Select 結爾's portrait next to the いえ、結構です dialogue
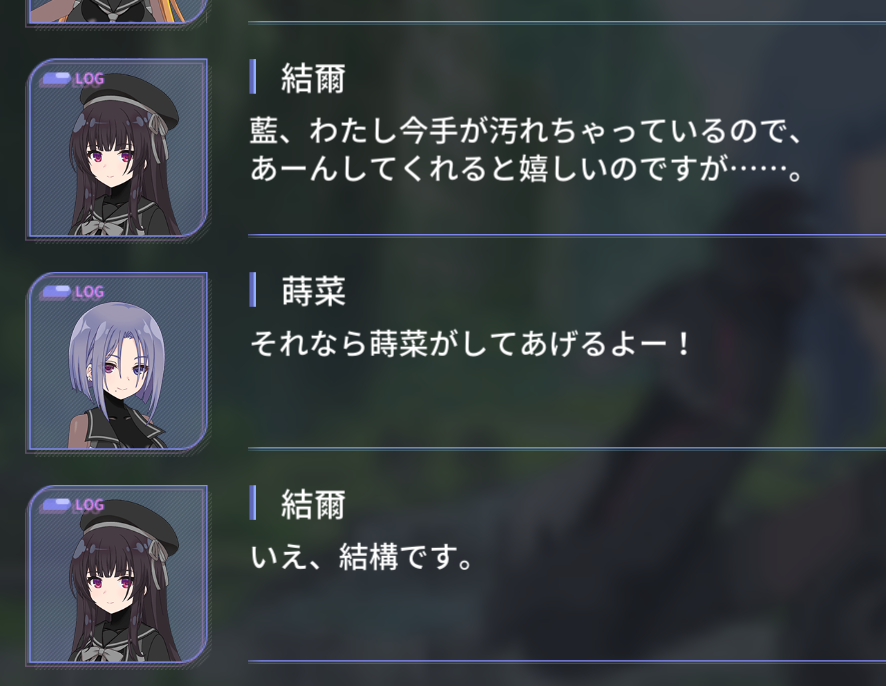This screenshot has width=886, height=686. [117, 575]
